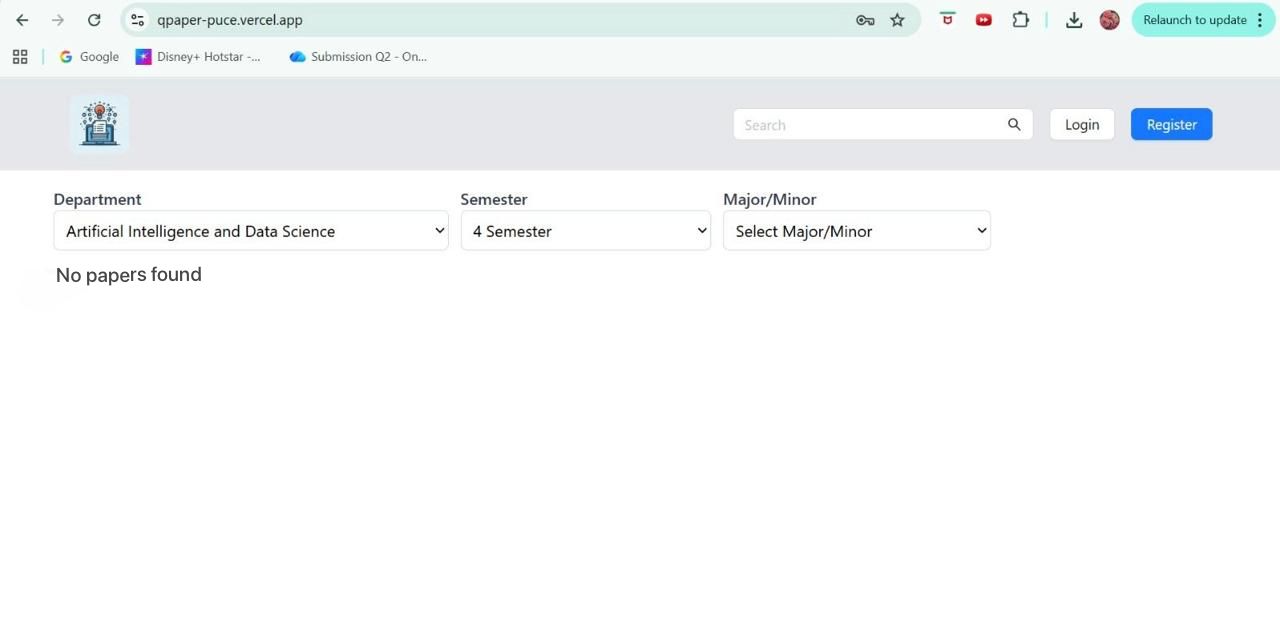The width and height of the screenshot is (1280, 628).
Task: Open the Semester dropdown showing 4 Semester
Action: (585, 231)
